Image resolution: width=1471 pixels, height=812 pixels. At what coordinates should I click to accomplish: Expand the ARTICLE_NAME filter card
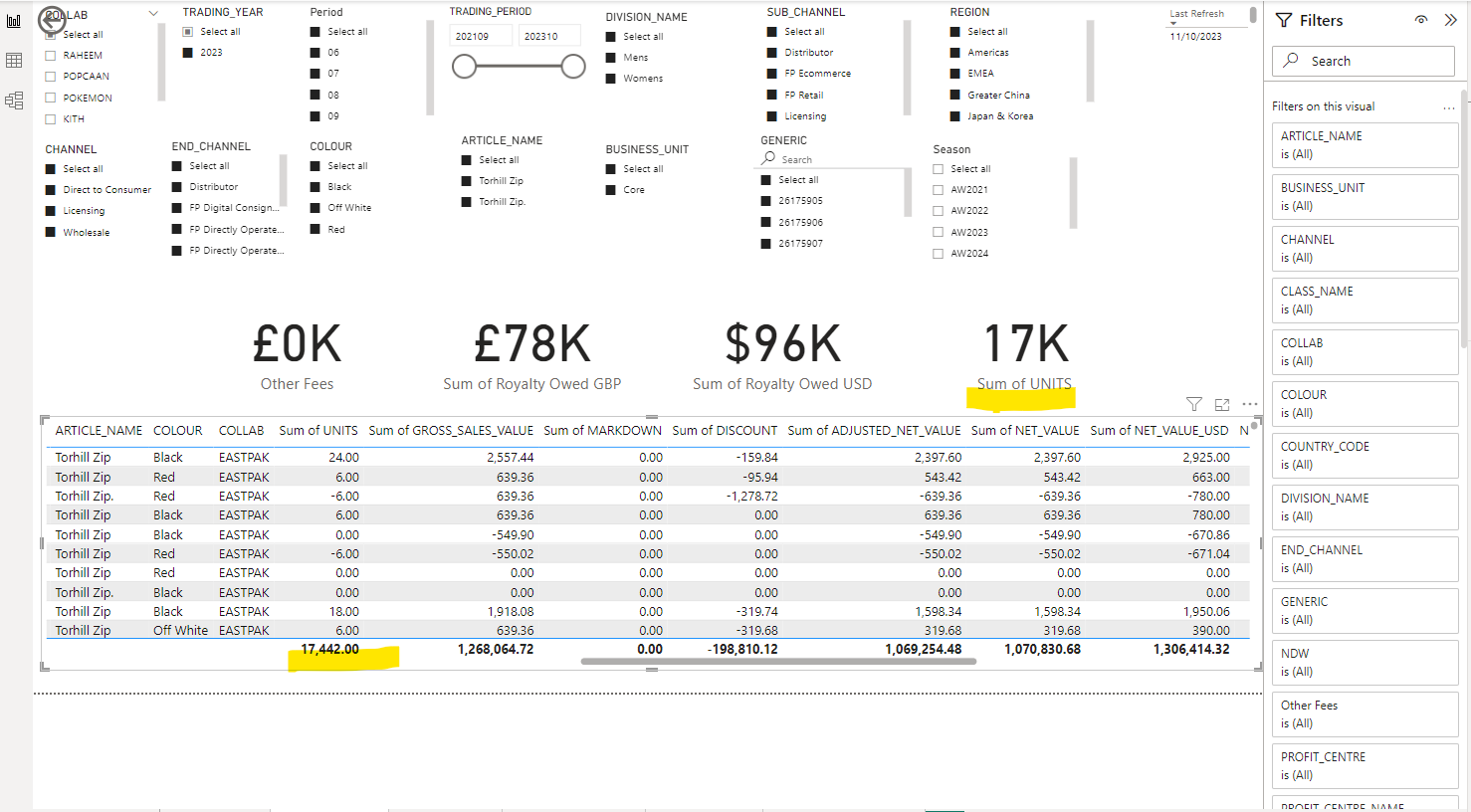pyautogui.click(x=1365, y=145)
